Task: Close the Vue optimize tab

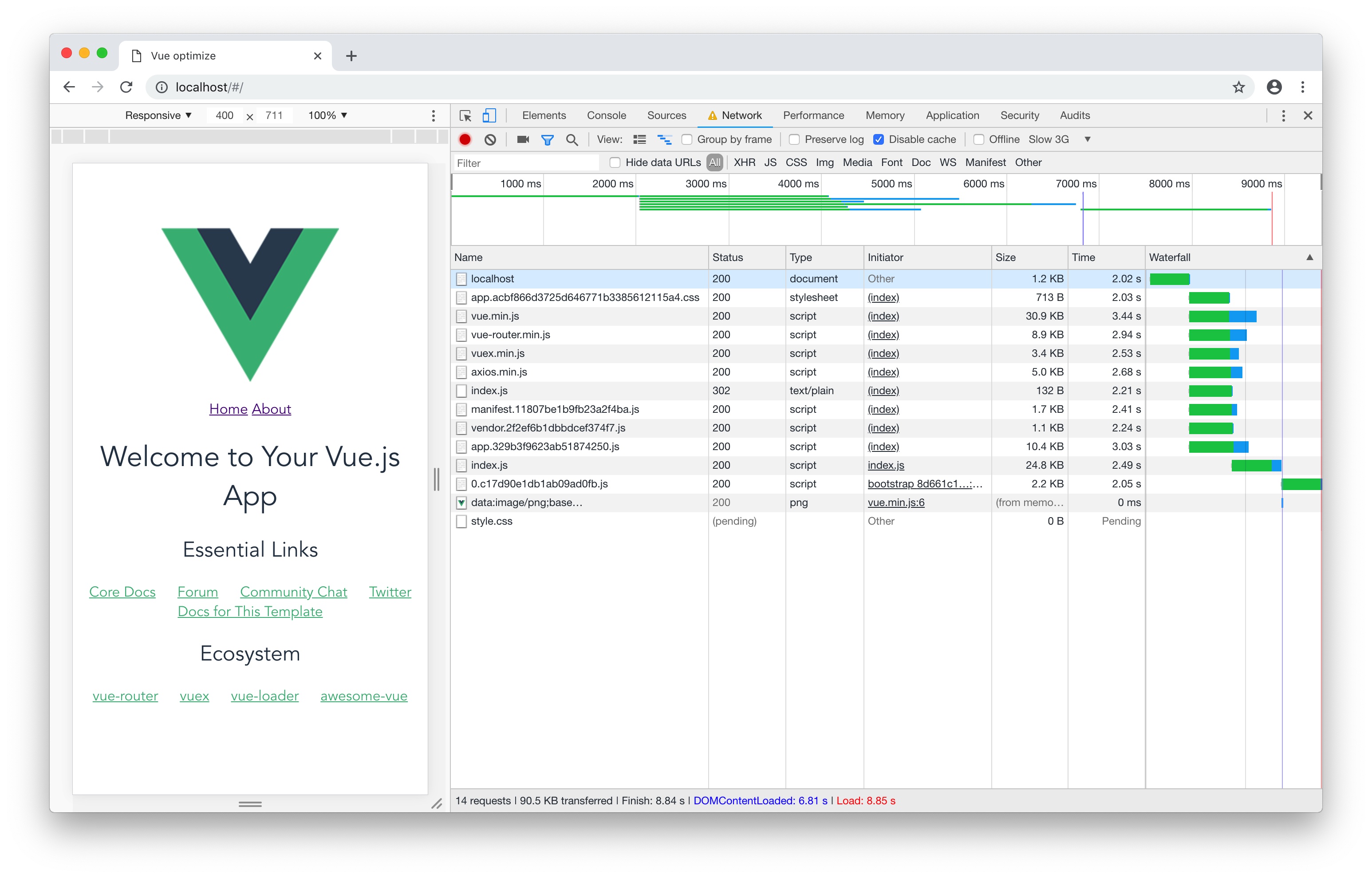Action: pyautogui.click(x=318, y=56)
